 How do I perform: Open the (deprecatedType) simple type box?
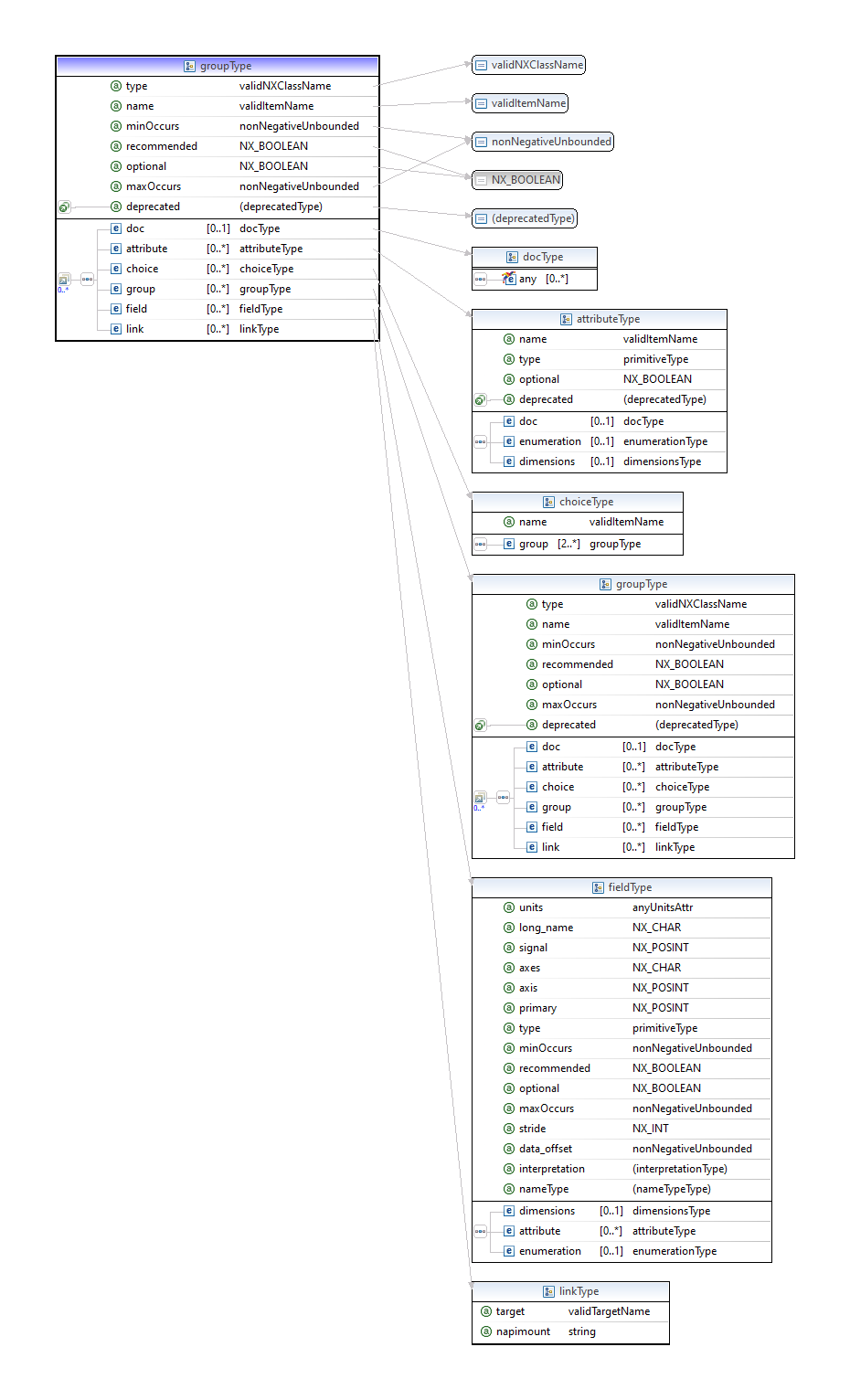point(525,218)
